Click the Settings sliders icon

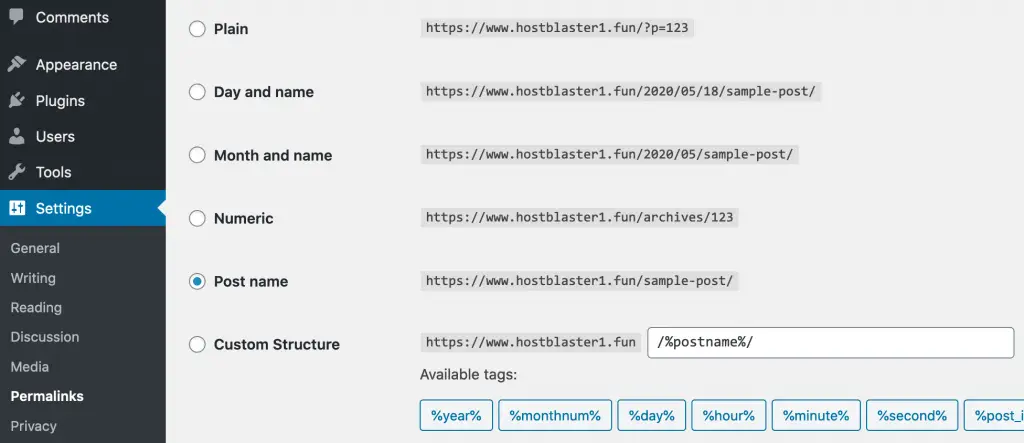pos(17,209)
